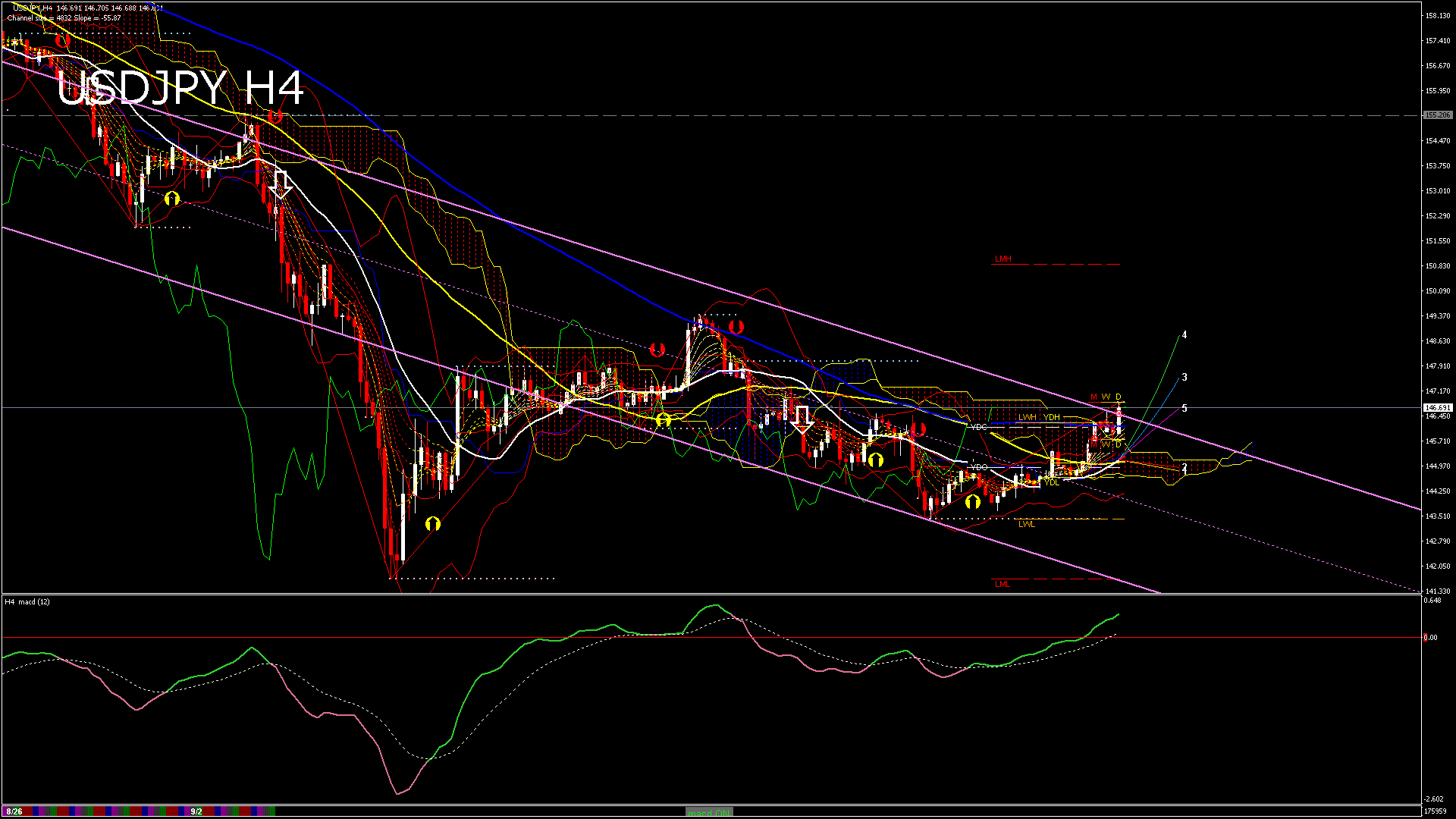Click the current price 146.691 axis label
The width and height of the screenshot is (1456, 819).
(1437, 408)
